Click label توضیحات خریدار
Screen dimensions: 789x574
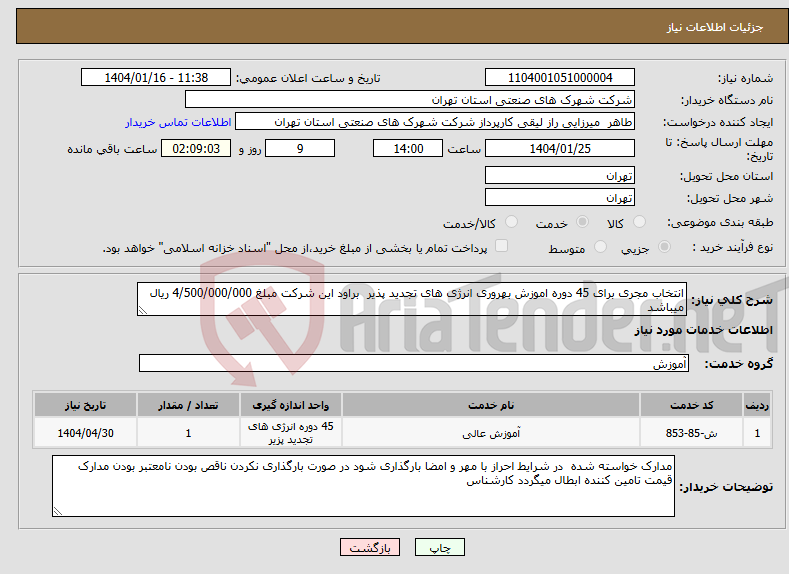pos(726,487)
